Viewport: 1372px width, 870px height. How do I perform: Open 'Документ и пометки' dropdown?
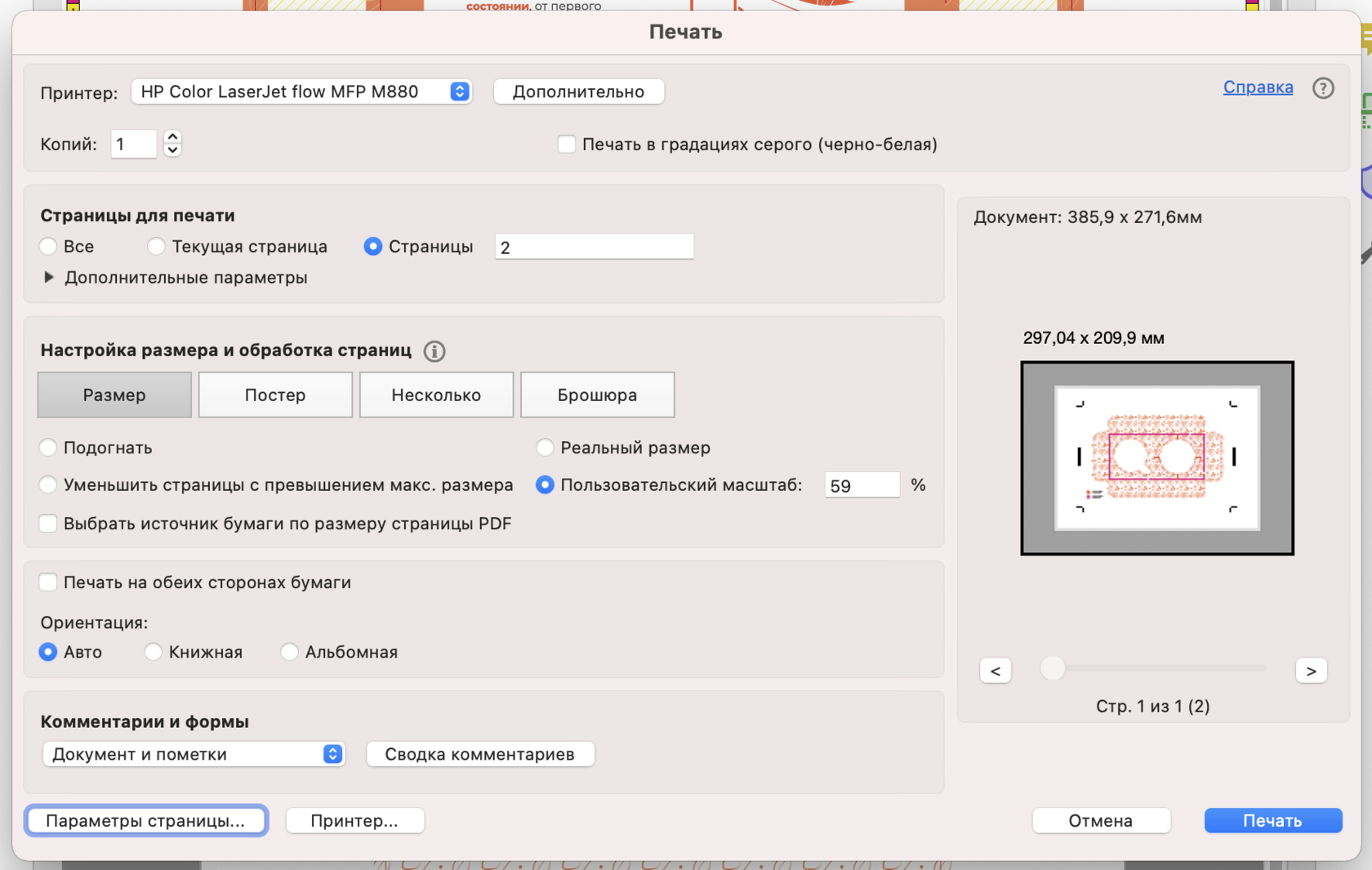point(194,754)
